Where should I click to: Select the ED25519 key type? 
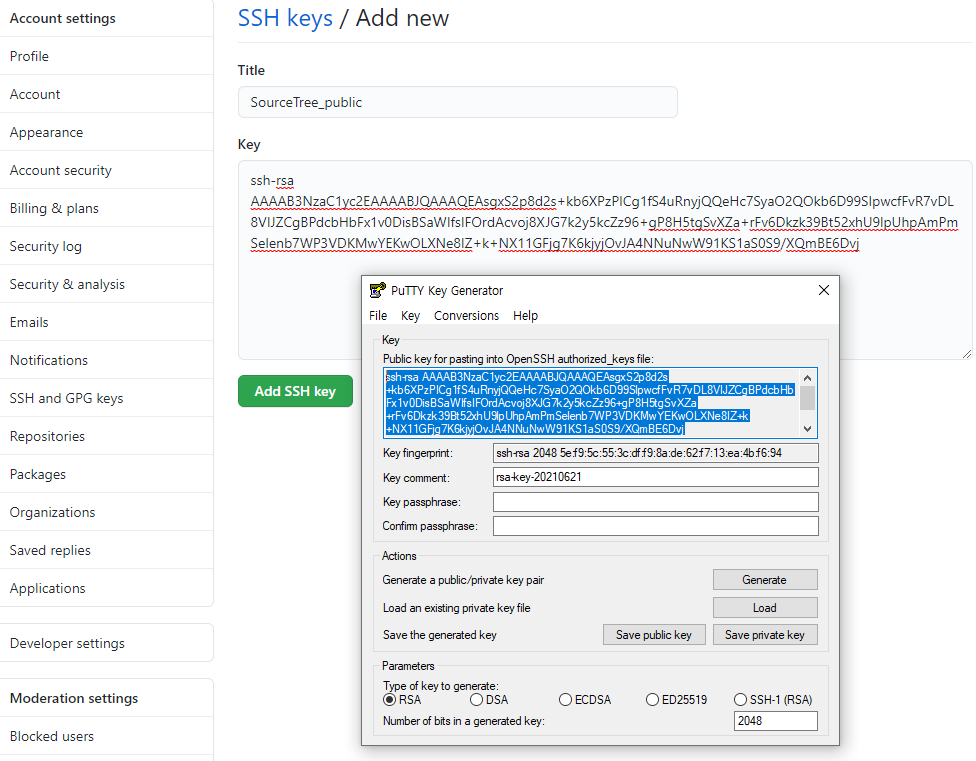(x=676, y=700)
